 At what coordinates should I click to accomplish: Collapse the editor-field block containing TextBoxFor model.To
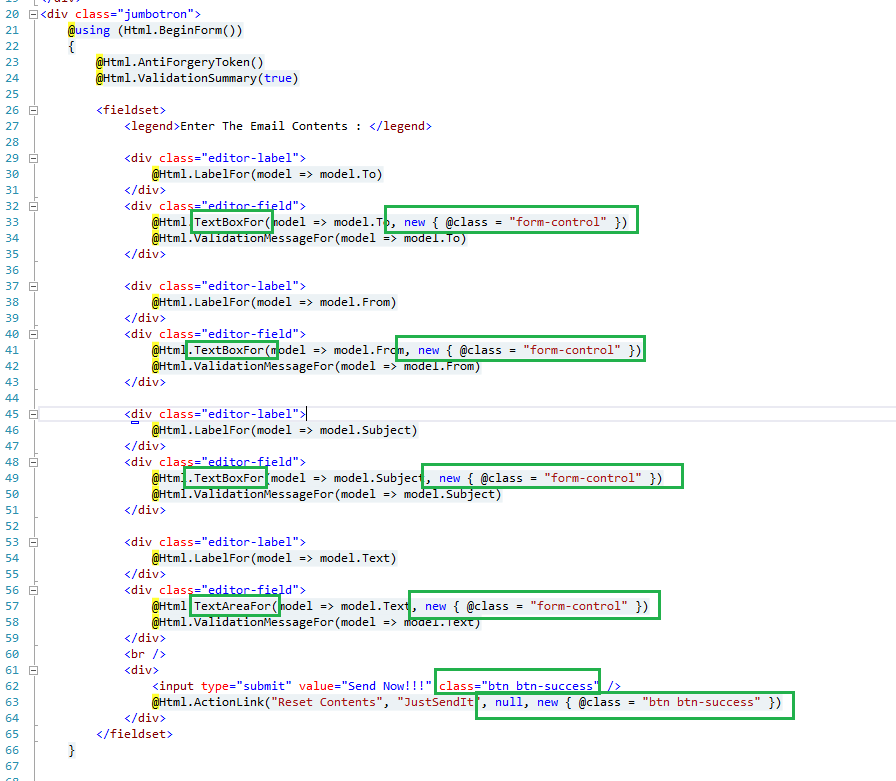tap(33, 206)
